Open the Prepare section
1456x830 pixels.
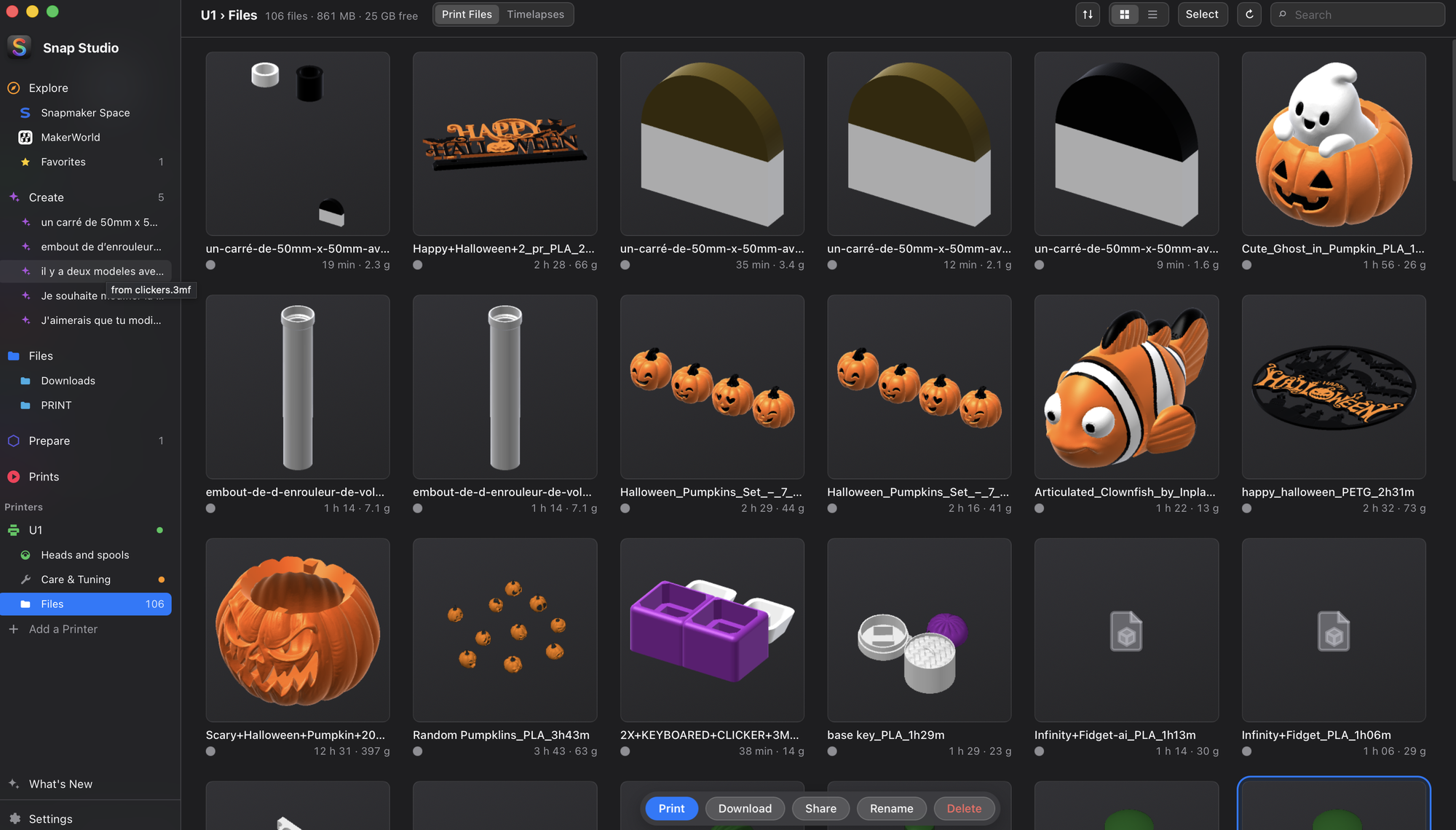coord(85,440)
